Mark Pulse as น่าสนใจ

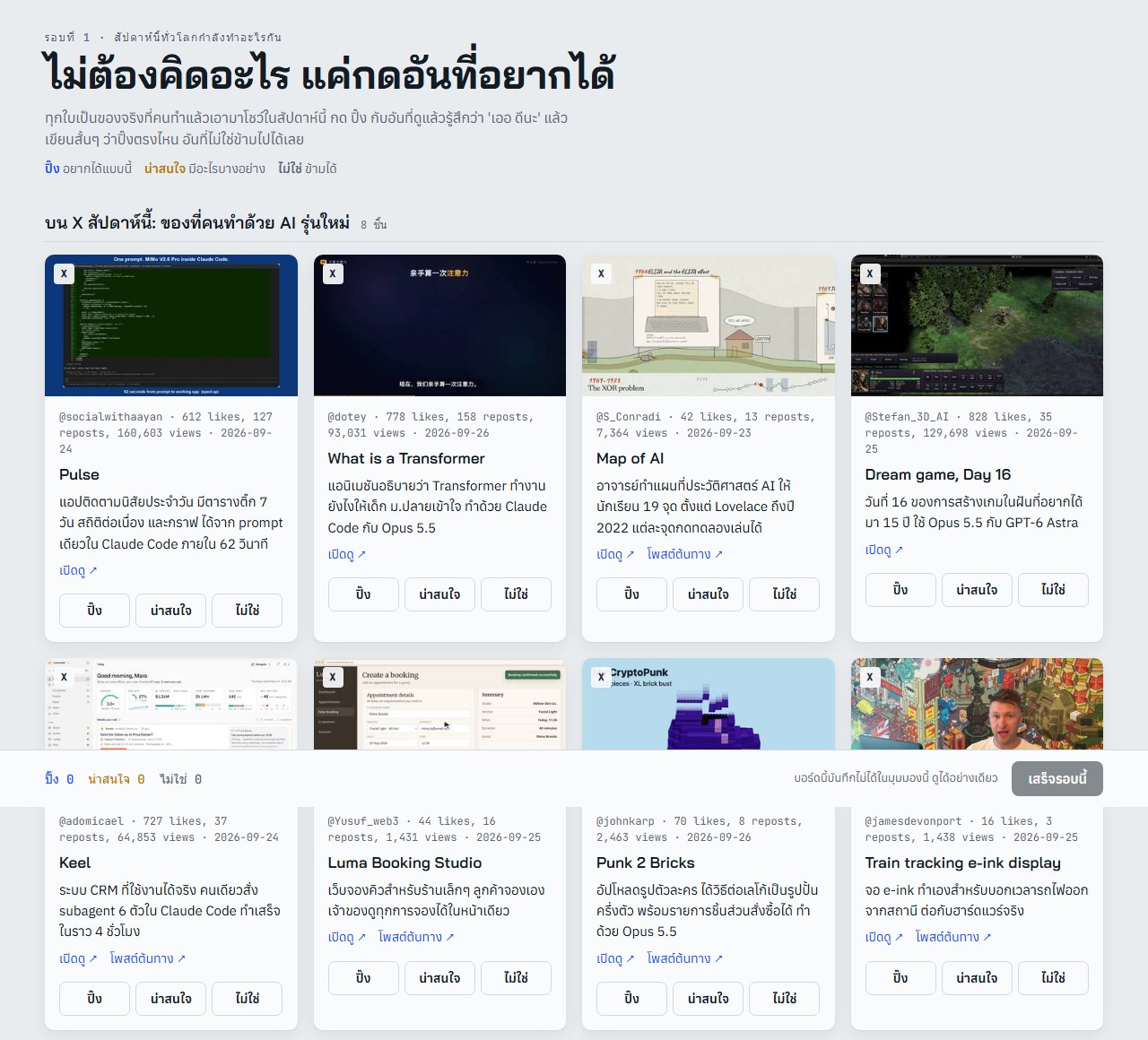click(170, 611)
